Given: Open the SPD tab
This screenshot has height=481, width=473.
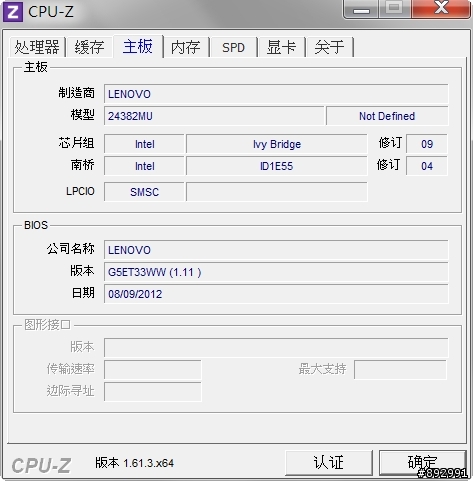Looking at the screenshot, I should coord(233,47).
